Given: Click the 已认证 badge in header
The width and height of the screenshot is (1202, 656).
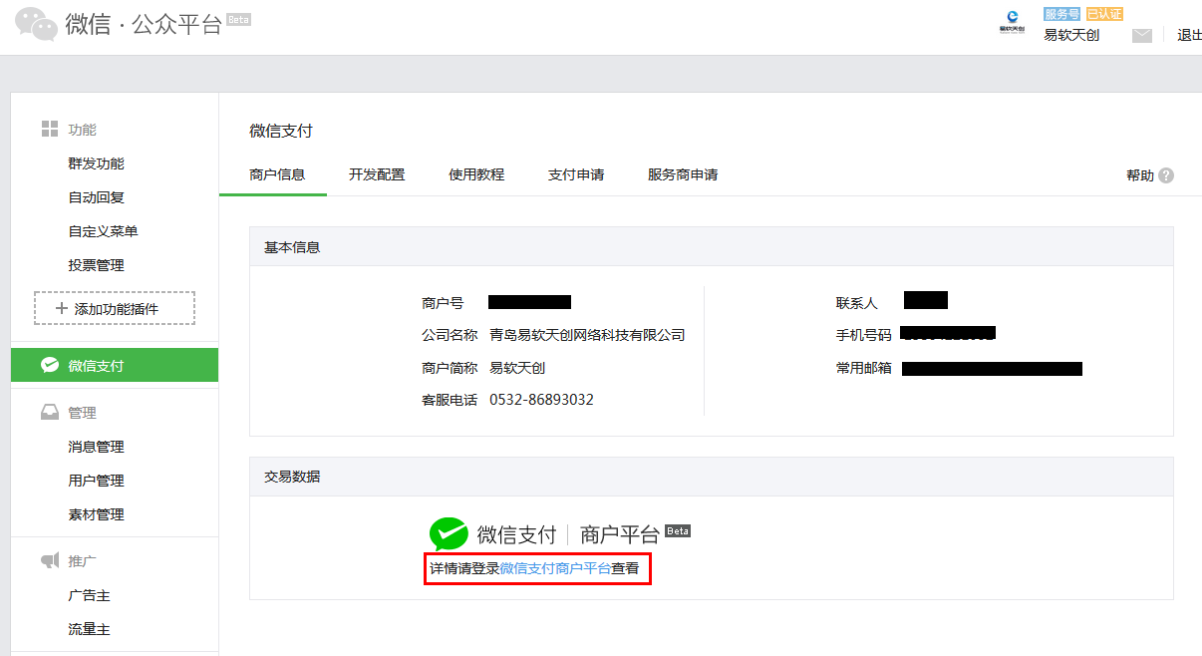Looking at the screenshot, I should click(x=1104, y=14).
